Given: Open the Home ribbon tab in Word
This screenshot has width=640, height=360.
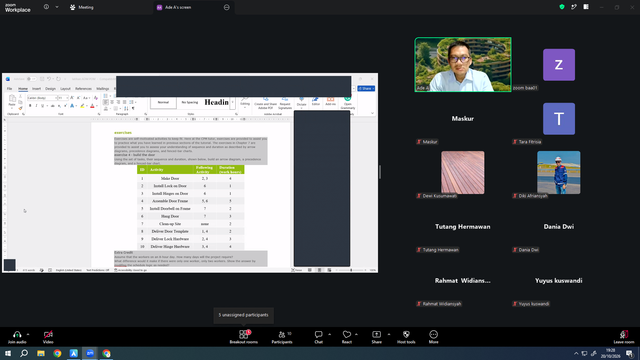Looking at the screenshot, I should tap(23, 89).
